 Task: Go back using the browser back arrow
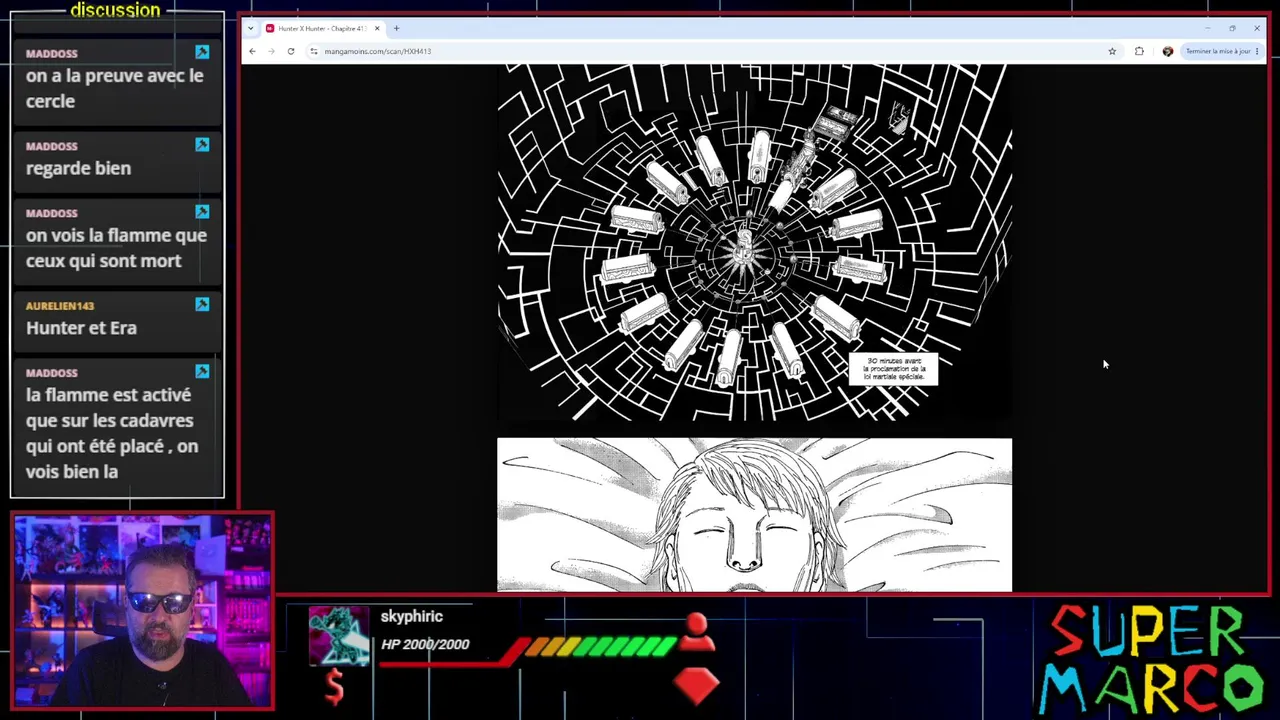(252, 51)
